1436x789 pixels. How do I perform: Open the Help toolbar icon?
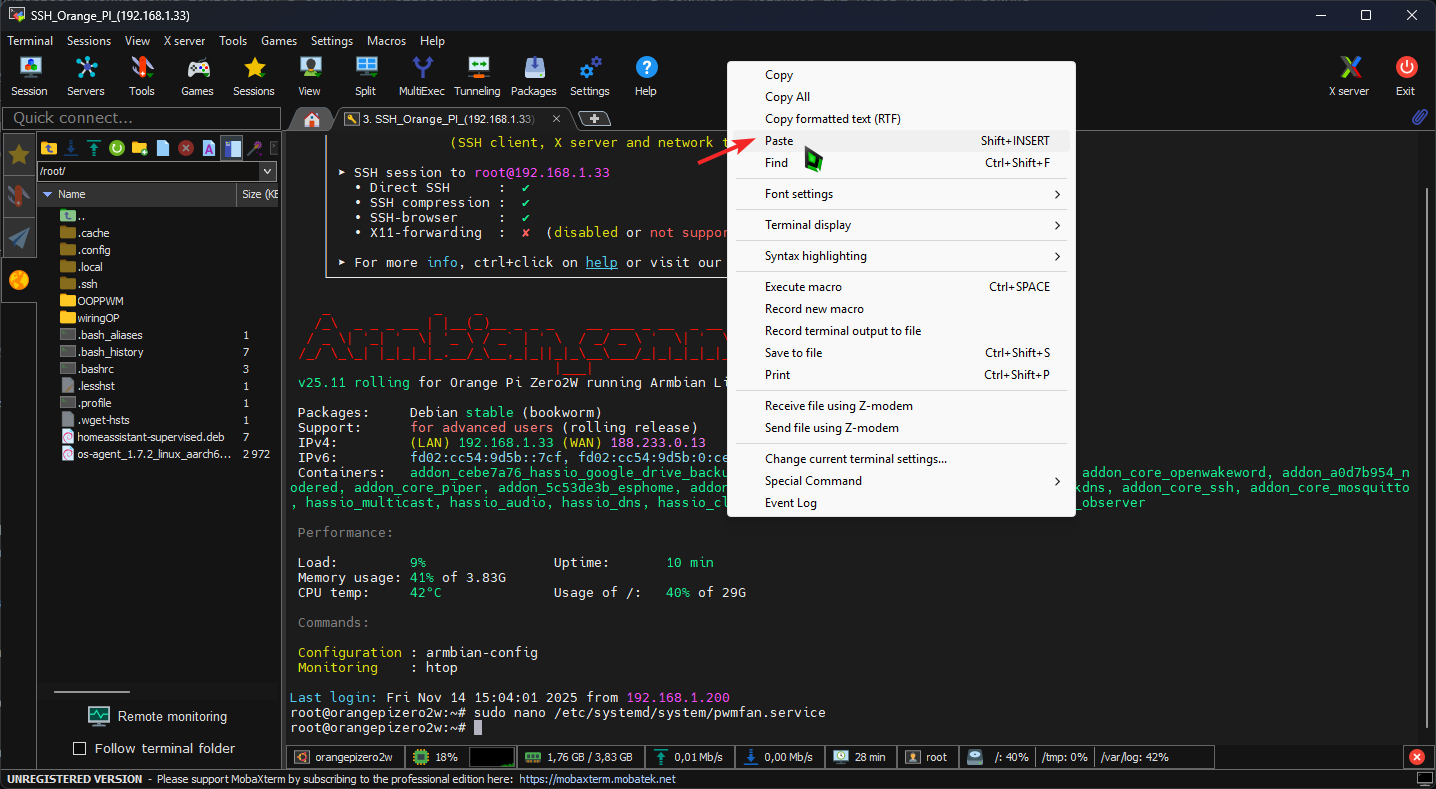(646, 76)
